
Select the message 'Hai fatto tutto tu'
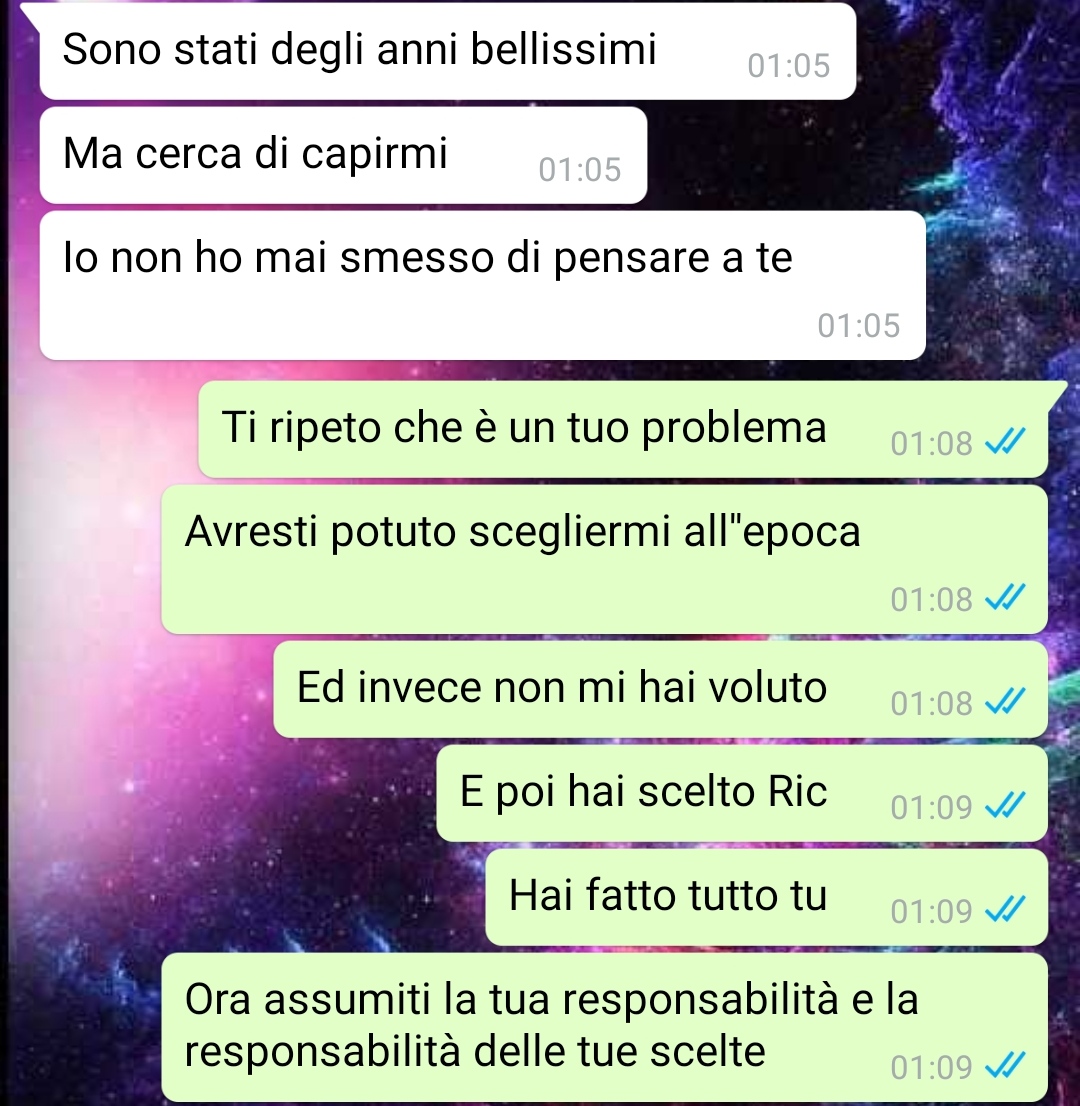(766, 897)
